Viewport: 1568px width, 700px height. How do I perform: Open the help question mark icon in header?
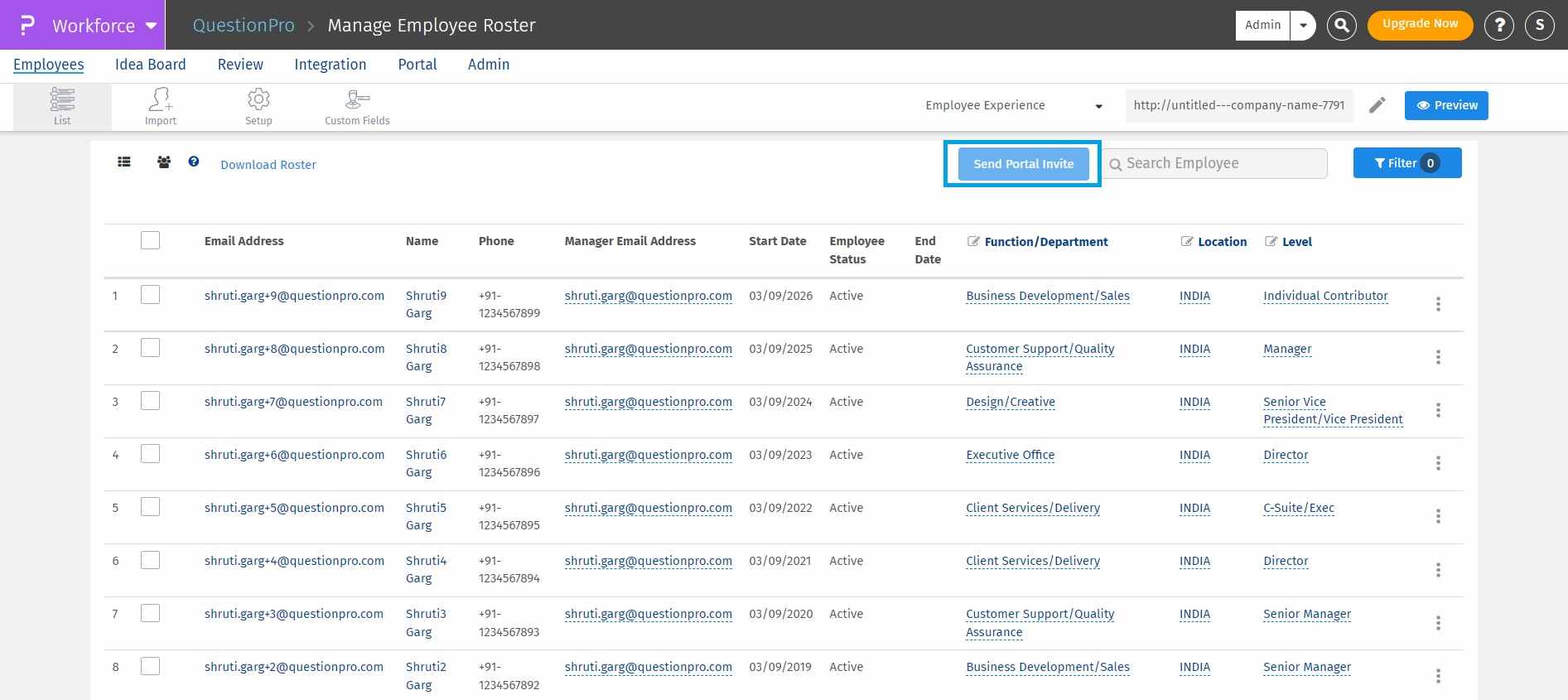[x=1498, y=25]
